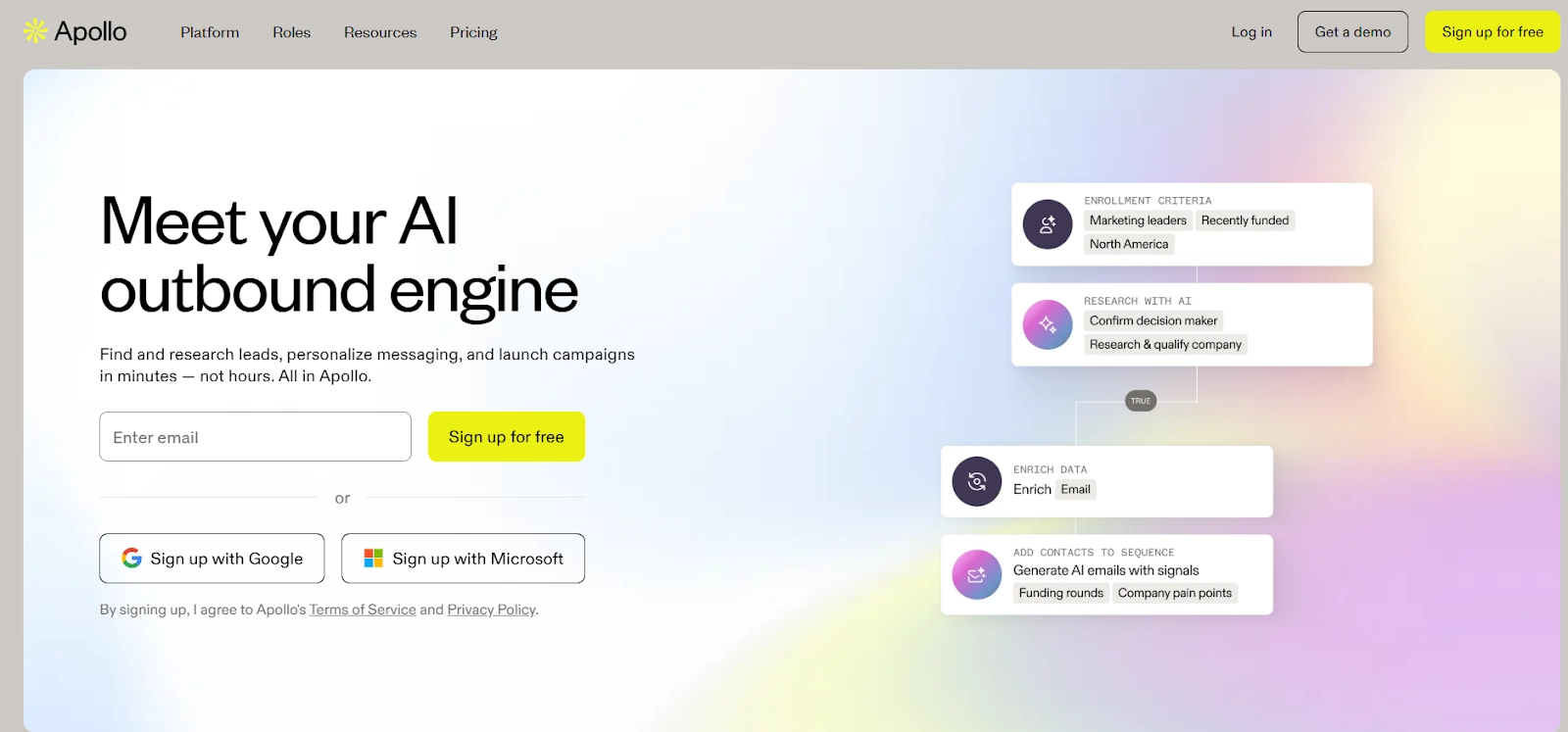This screenshot has width=1568, height=732.
Task: Click the ENRICH DATA heading
Action: point(1050,469)
